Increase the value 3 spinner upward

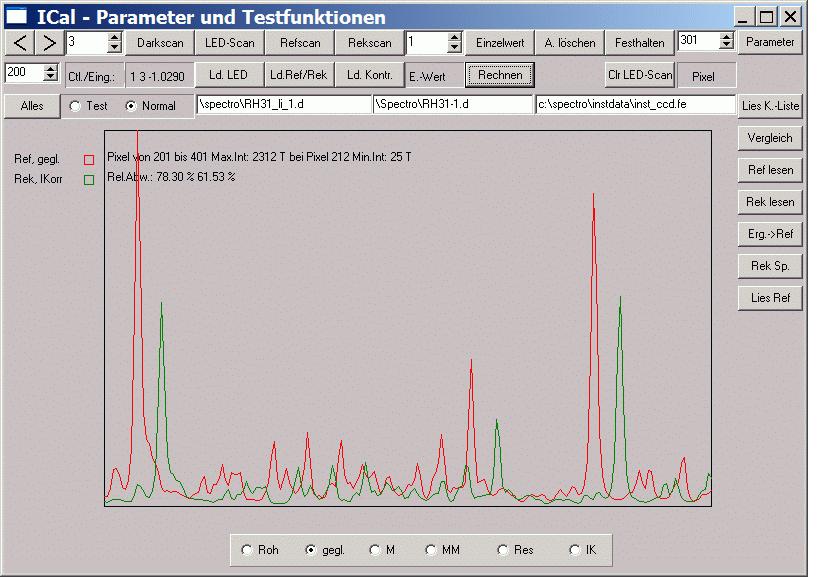[114, 38]
